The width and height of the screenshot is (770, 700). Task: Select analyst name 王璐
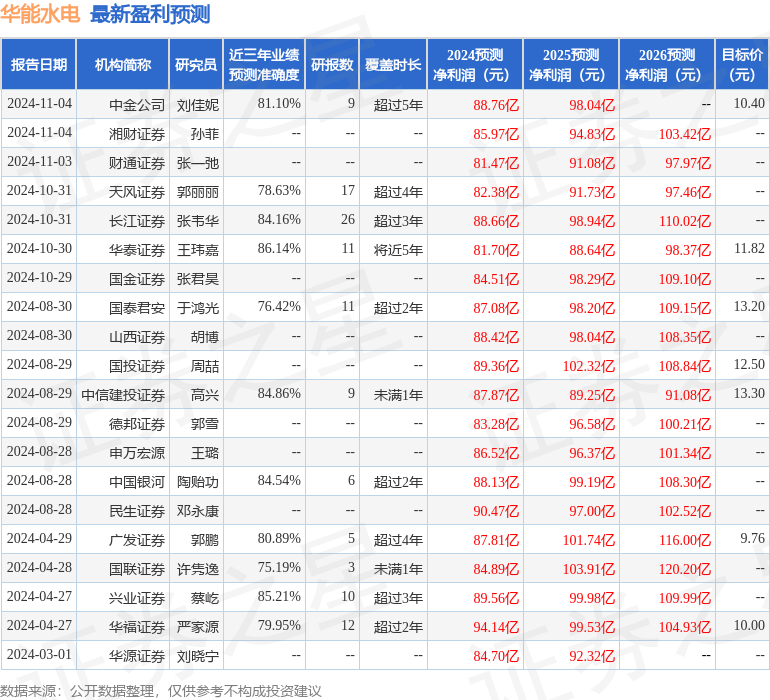click(205, 452)
